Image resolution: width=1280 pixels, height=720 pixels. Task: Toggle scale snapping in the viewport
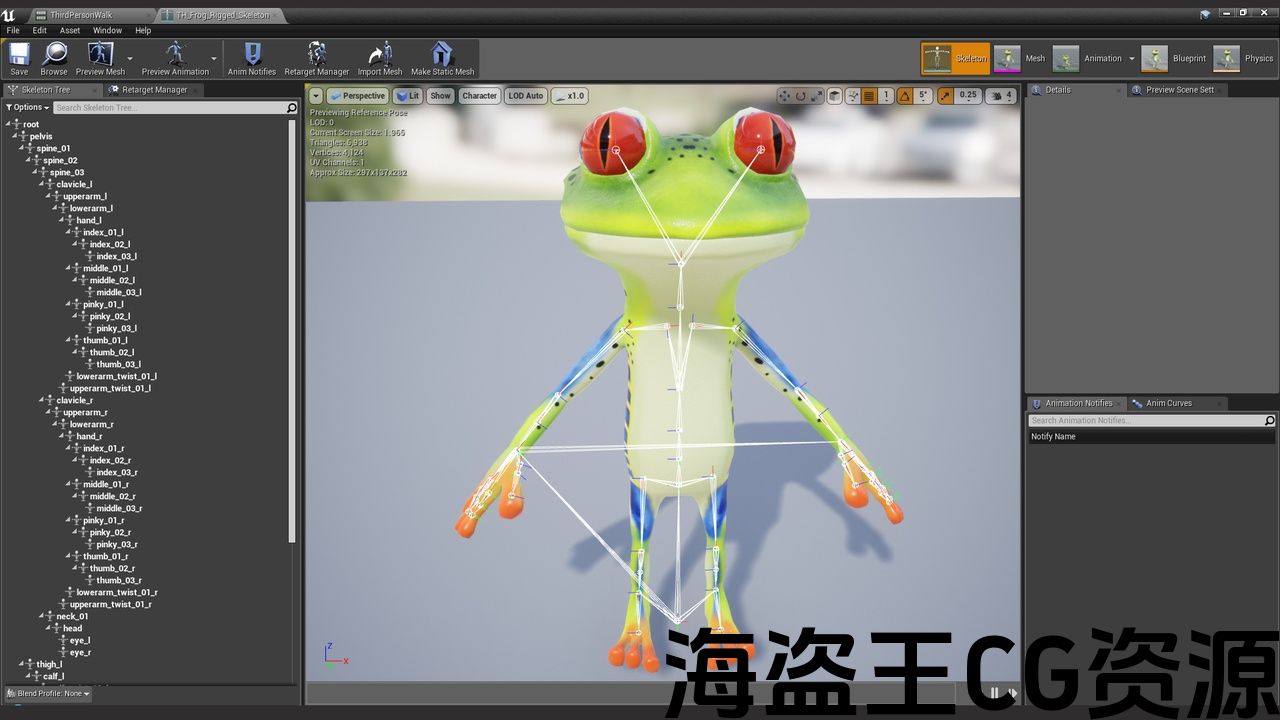[943, 96]
